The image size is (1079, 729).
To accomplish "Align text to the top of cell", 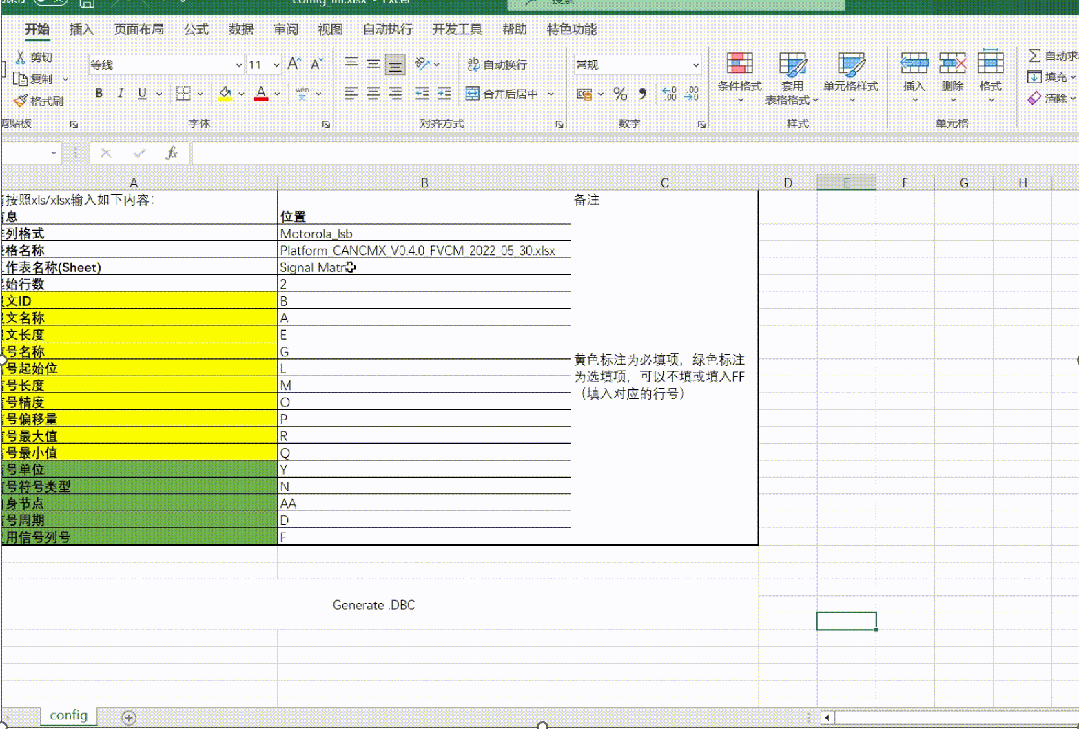I will [x=351, y=64].
